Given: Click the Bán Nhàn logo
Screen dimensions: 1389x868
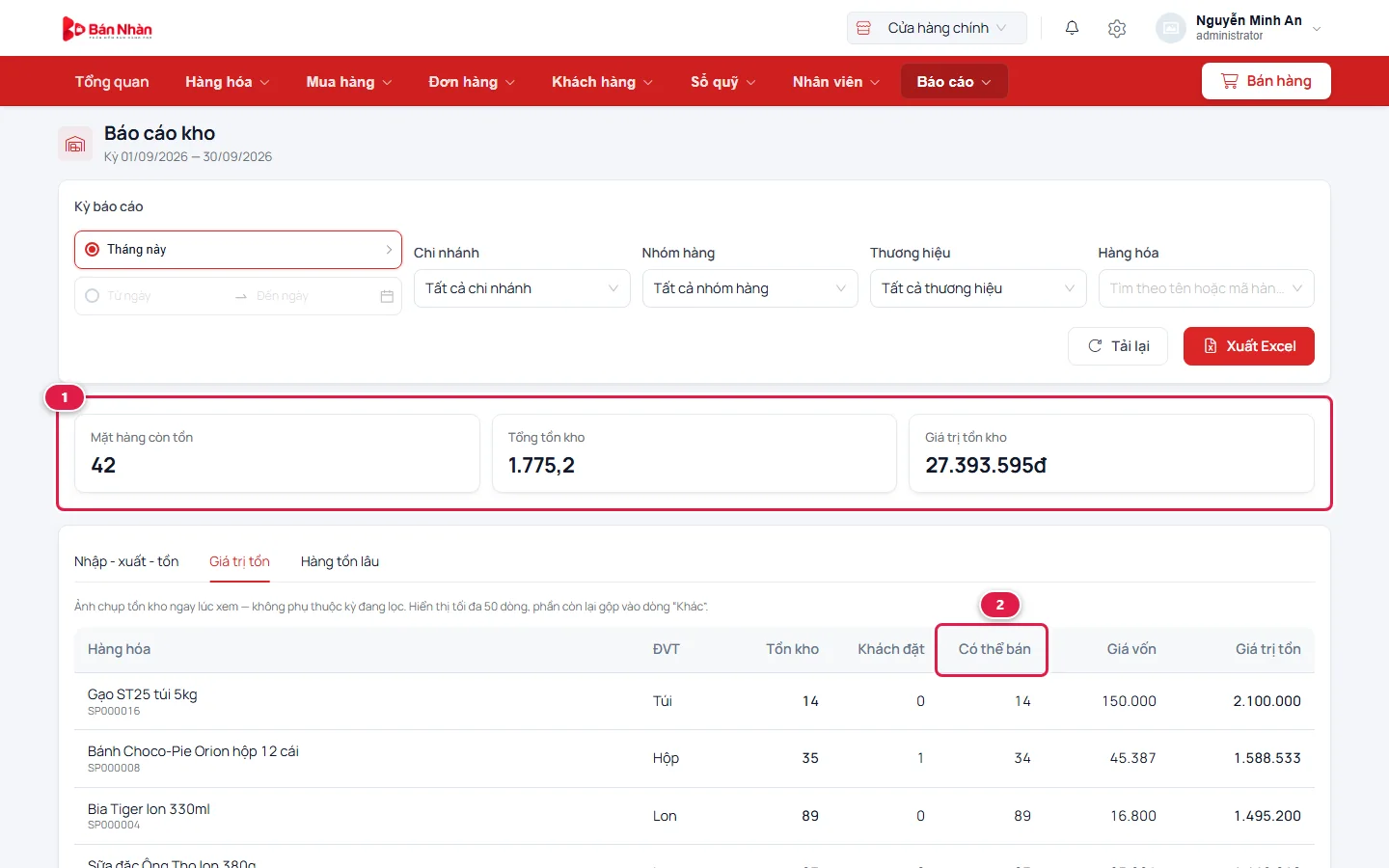Looking at the screenshot, I should pos(107,29).
